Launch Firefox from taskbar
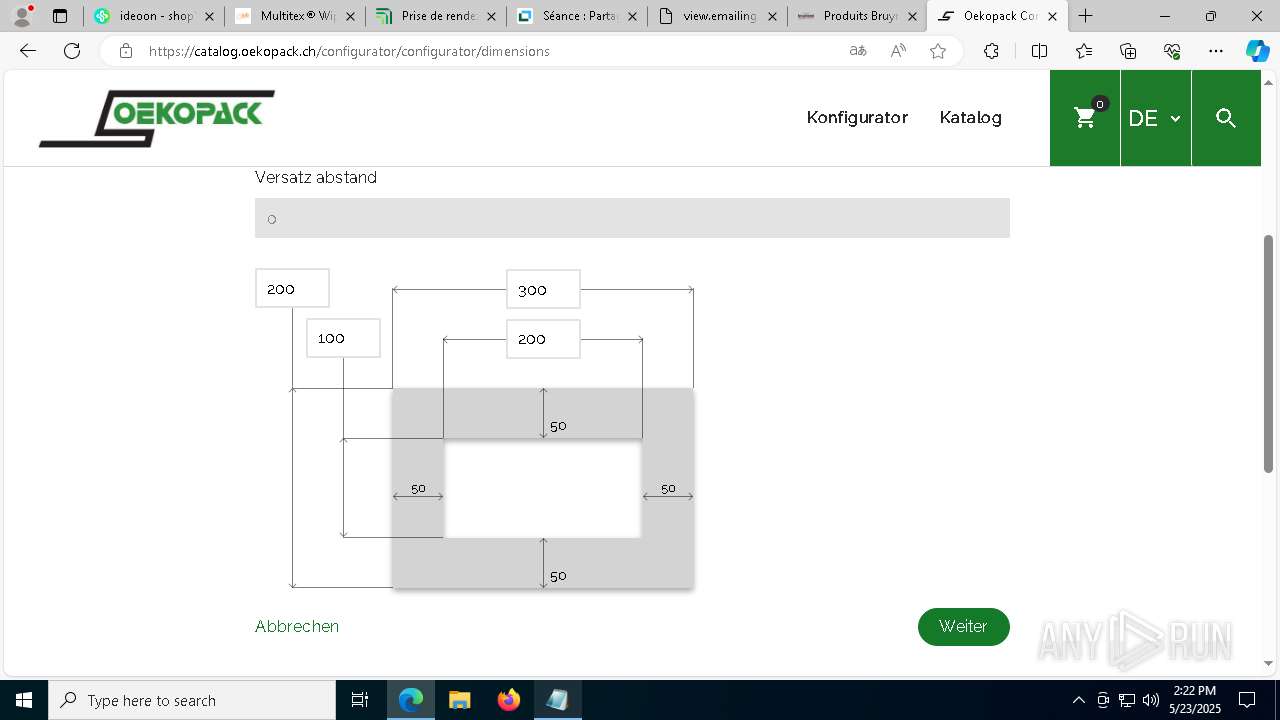Screen dimensions: 1280x720 point(508,700)
